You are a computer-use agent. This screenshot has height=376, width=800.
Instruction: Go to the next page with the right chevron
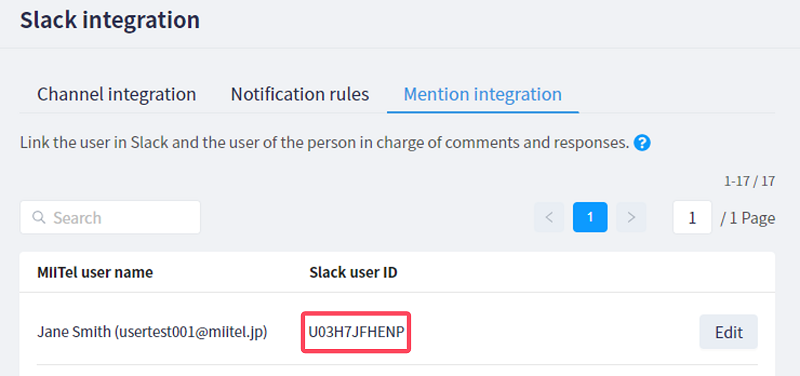point(631,217)
